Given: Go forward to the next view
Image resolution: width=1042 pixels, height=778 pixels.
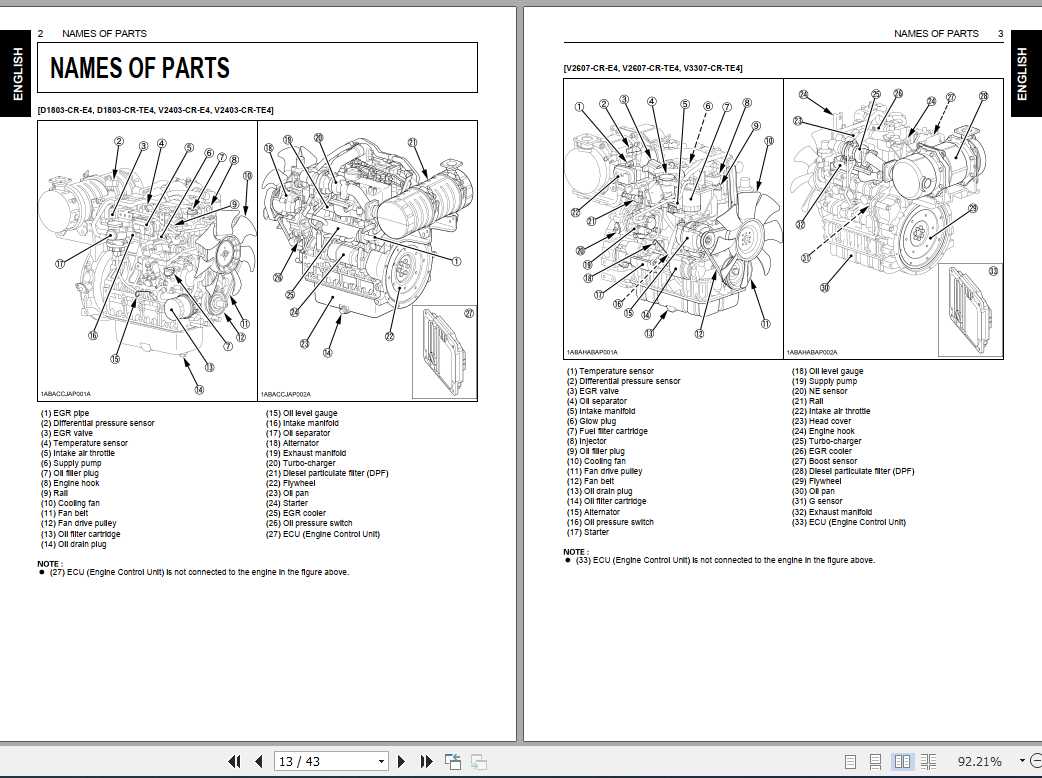Looking at the screenshot, I should point(478,761).
